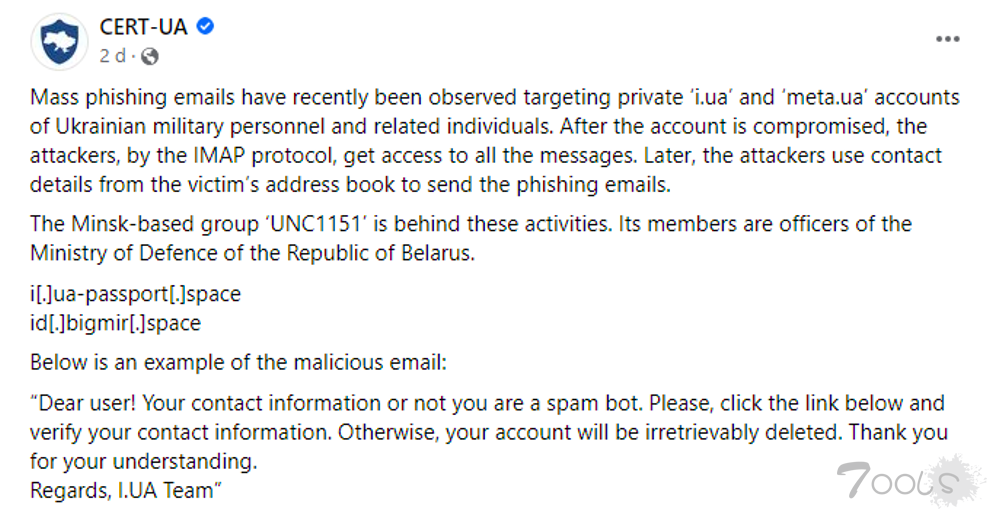
Task: Click the globe public-audience icon
Action: click(x=150, y=57)
